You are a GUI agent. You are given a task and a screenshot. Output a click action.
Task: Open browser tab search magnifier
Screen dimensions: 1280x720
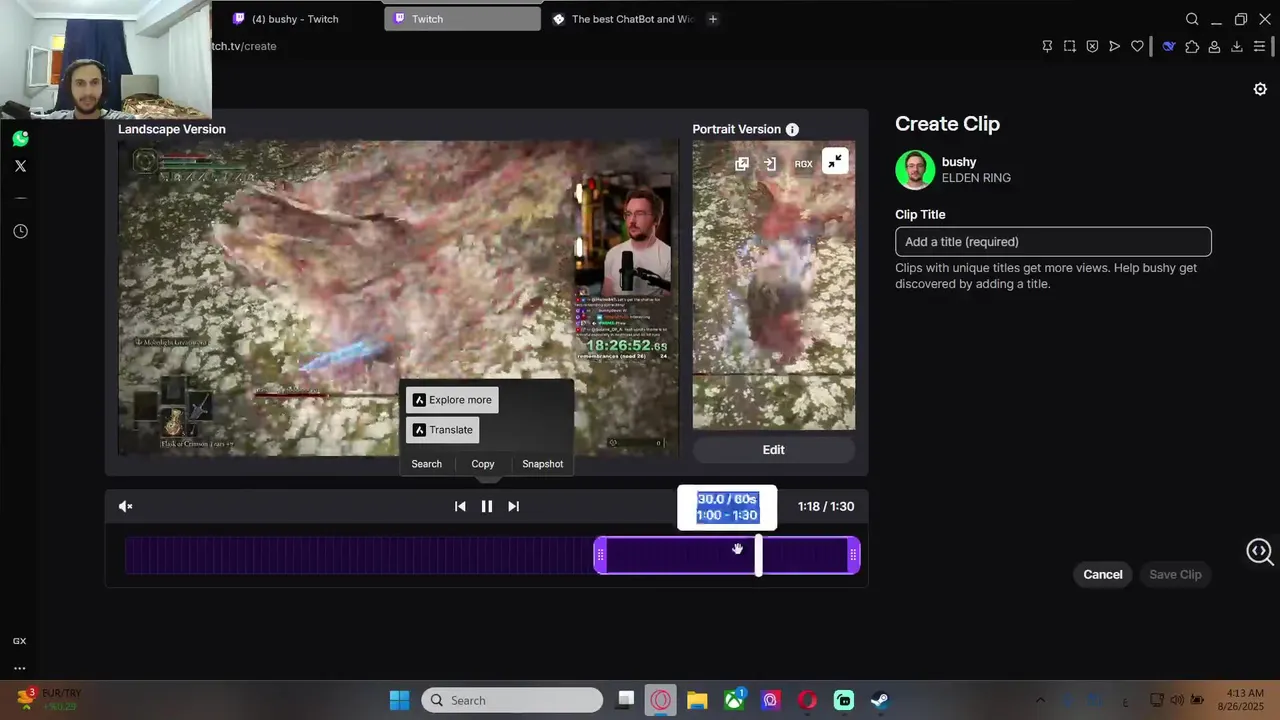point(1192,19)
